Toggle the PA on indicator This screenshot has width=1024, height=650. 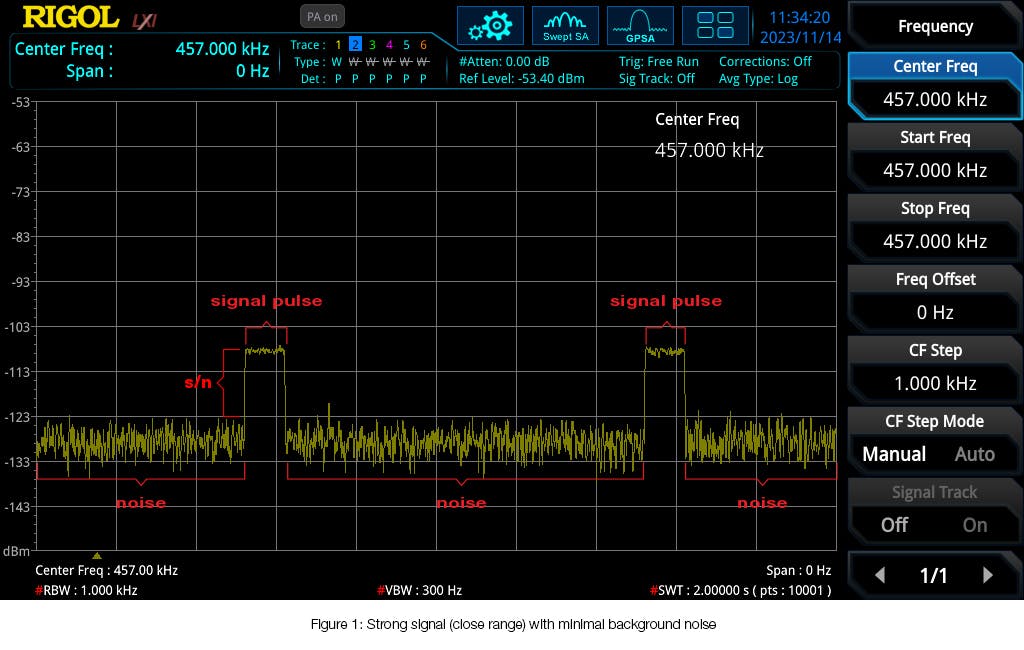321,16
